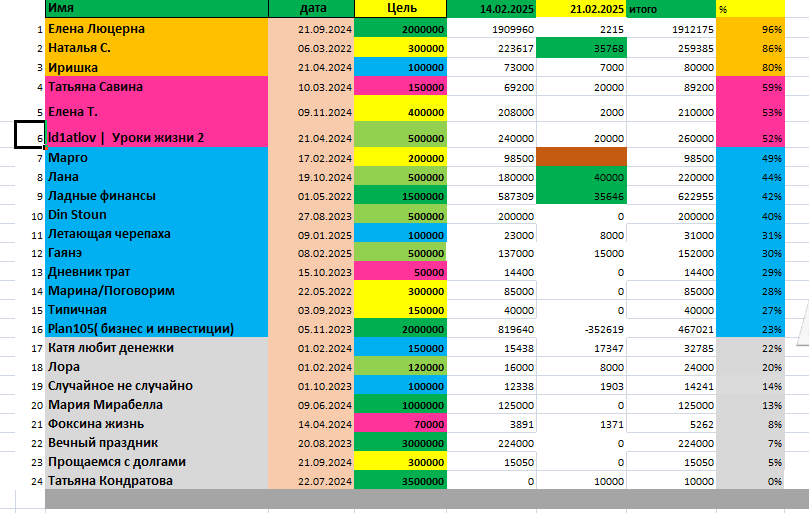Click the total '5262'
This screenshot has height=513, width=809.
671,424
